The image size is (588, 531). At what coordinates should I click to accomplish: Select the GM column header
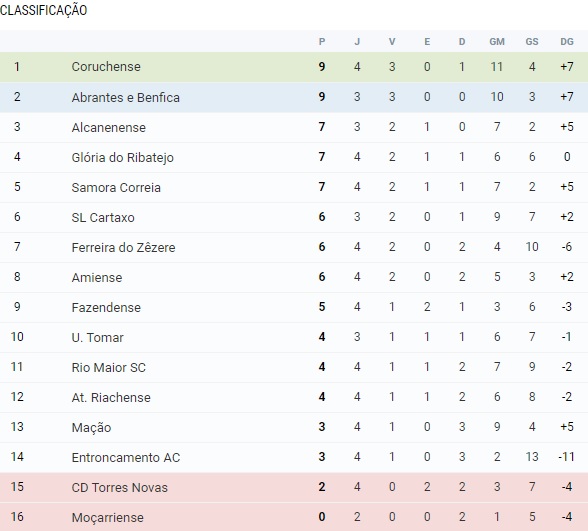[497, 42]
